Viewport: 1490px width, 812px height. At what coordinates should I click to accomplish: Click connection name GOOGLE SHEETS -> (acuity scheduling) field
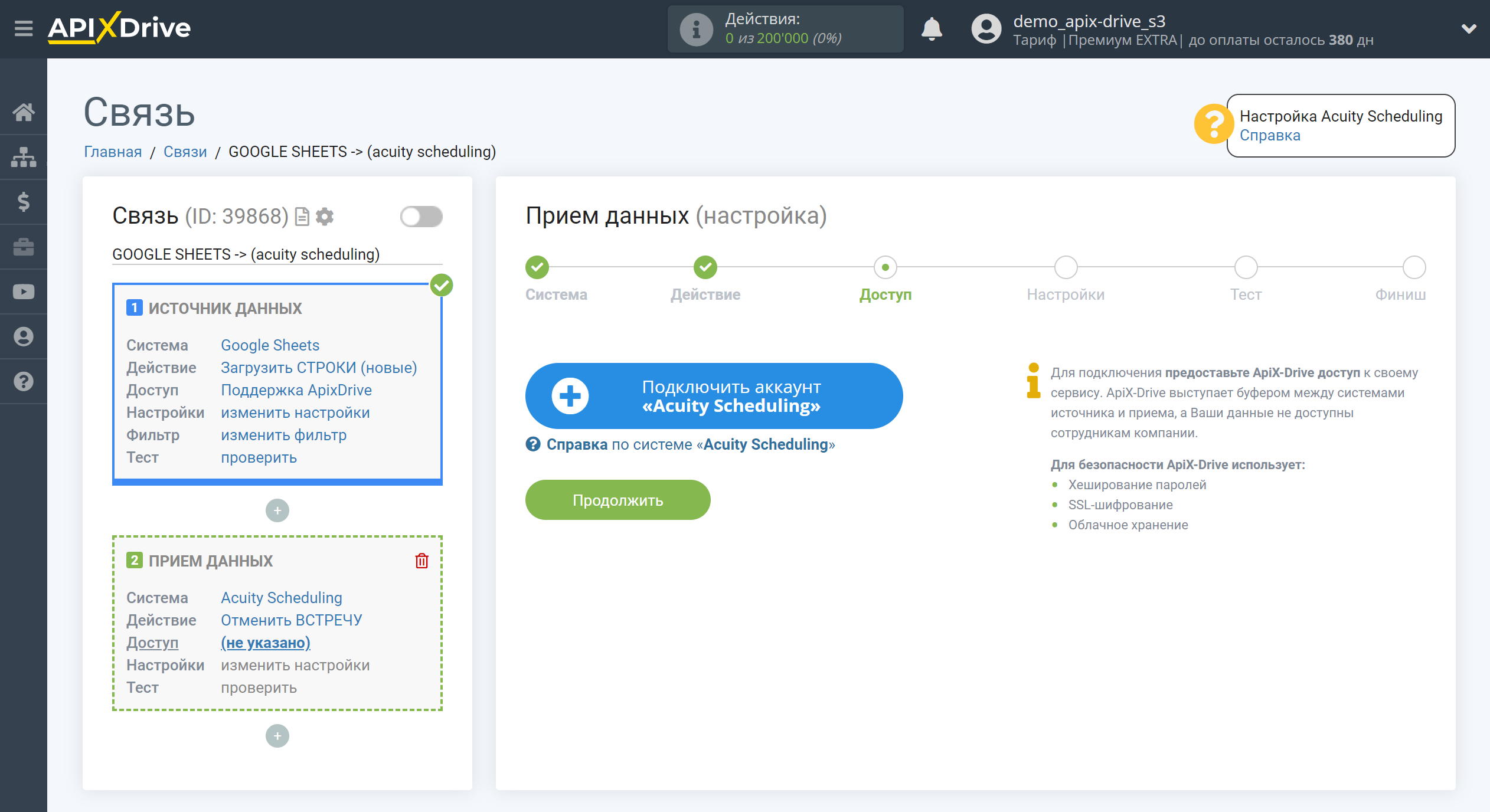click(277, 254)
